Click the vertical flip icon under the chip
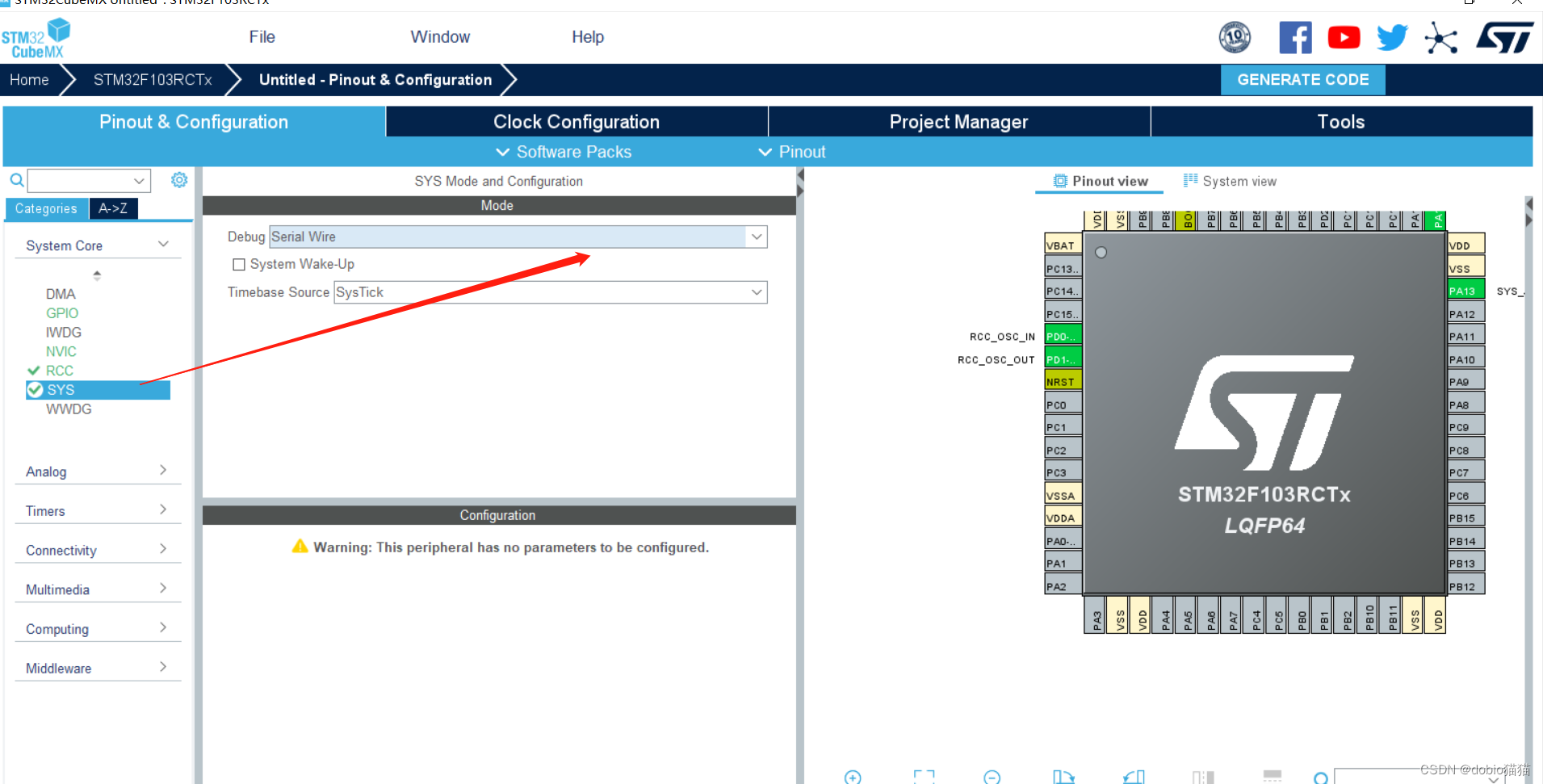1543x784 pixels. pos(1273,776)
